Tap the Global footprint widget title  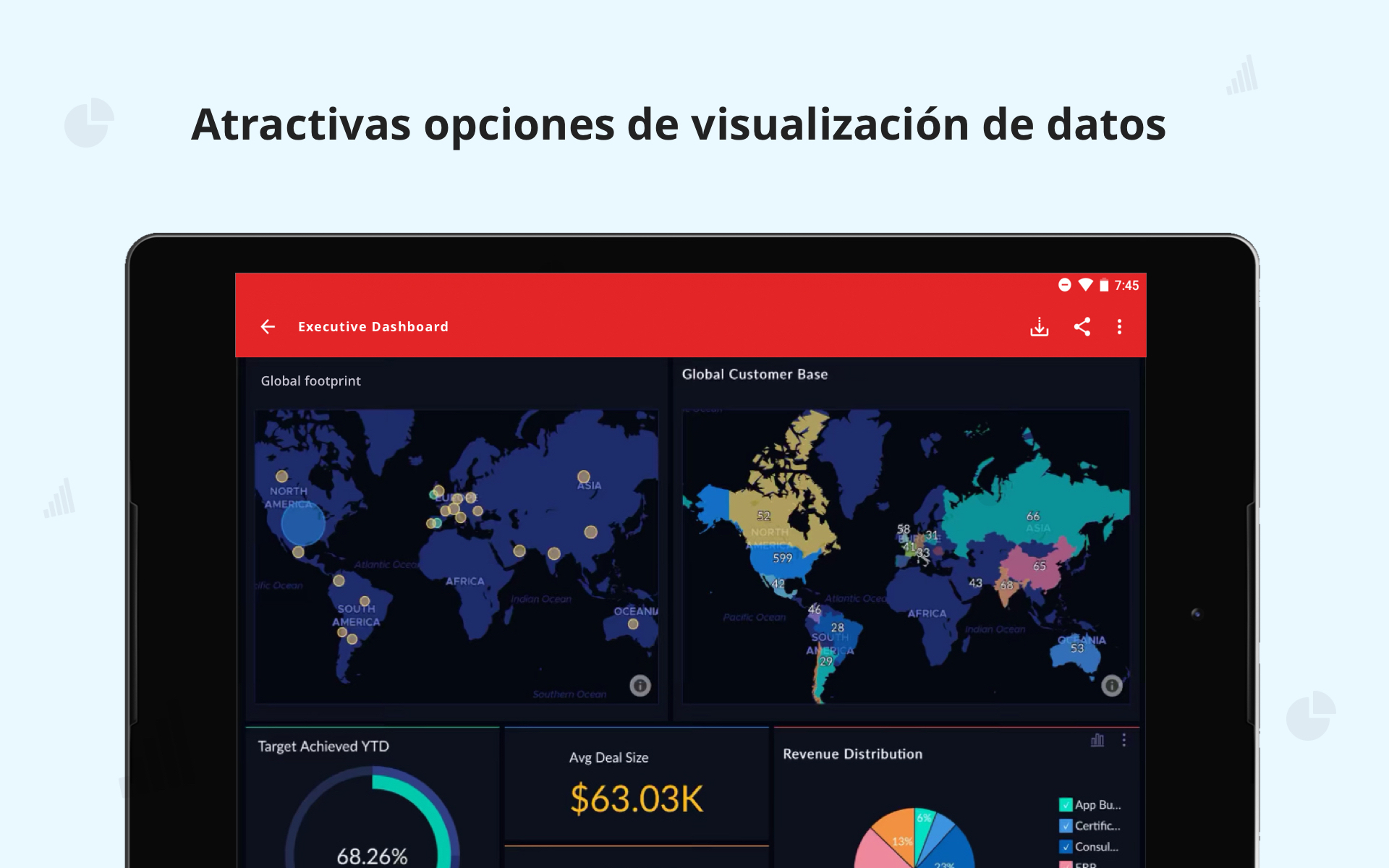310,381
